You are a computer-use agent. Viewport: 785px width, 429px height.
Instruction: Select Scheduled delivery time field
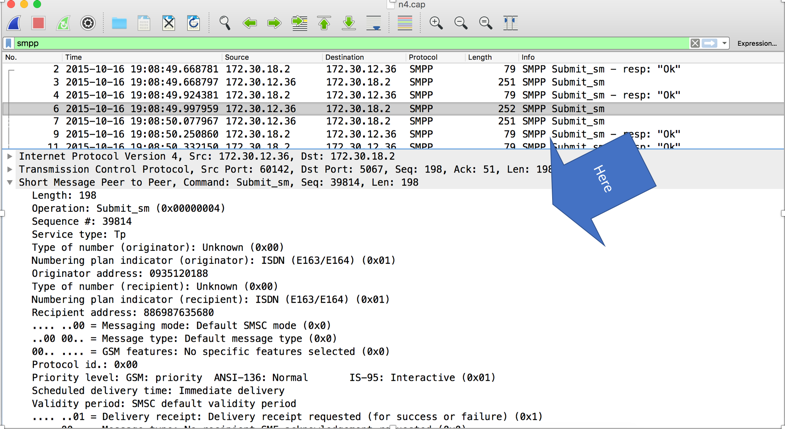(158, 390)
